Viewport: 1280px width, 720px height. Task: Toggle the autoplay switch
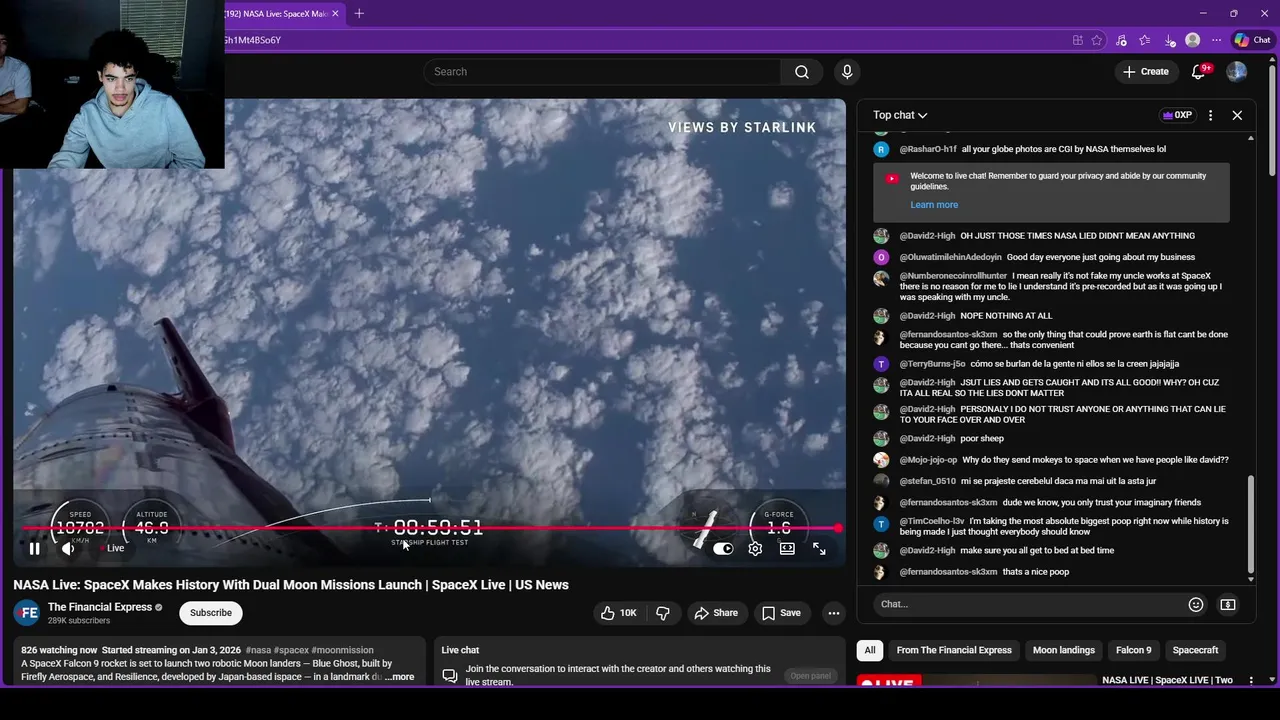(x=723, y=548)
